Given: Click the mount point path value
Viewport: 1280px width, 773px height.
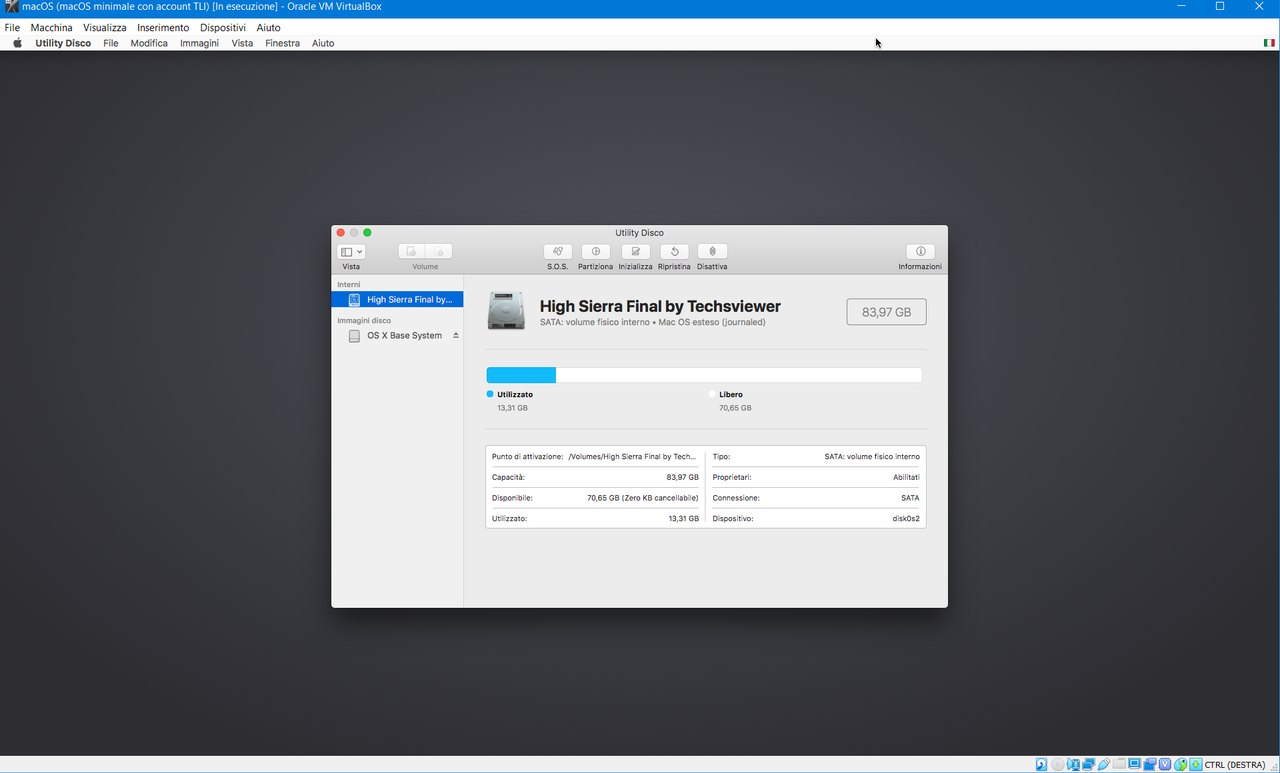Looking at the screenshot, I should pyautogui.click(x=632, y=456).
